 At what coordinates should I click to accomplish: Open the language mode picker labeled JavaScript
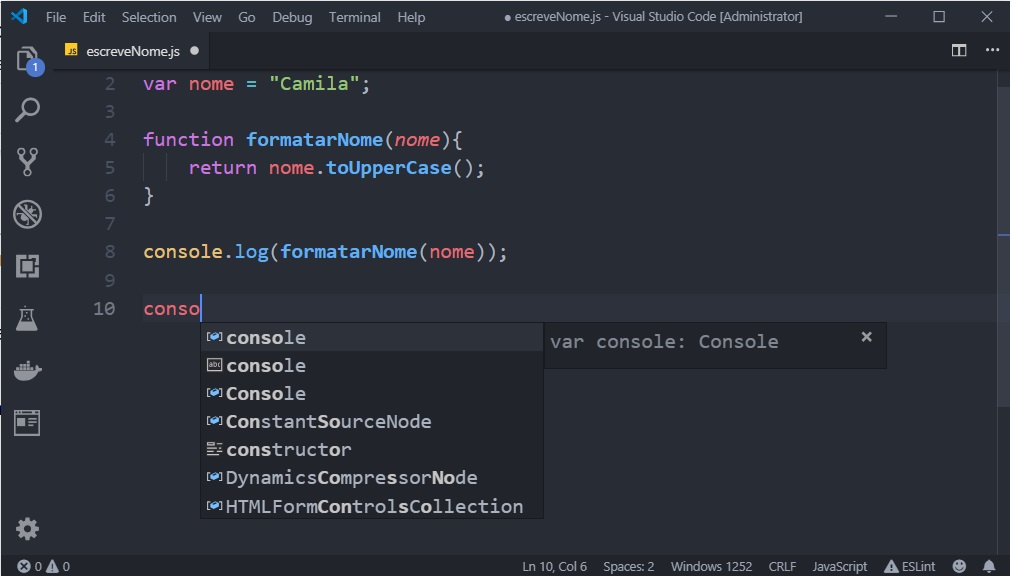[839, 566]
